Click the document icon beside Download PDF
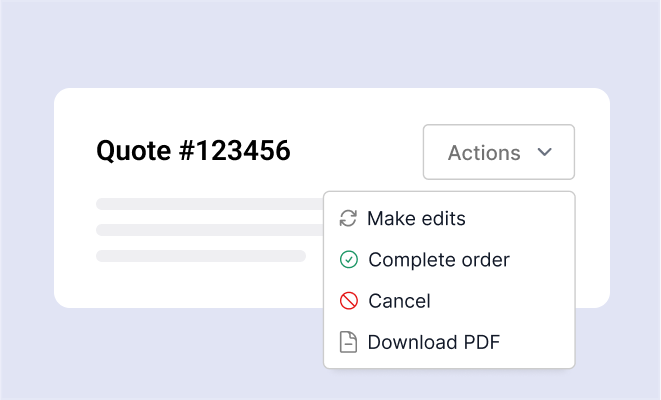 pos(348,342)
